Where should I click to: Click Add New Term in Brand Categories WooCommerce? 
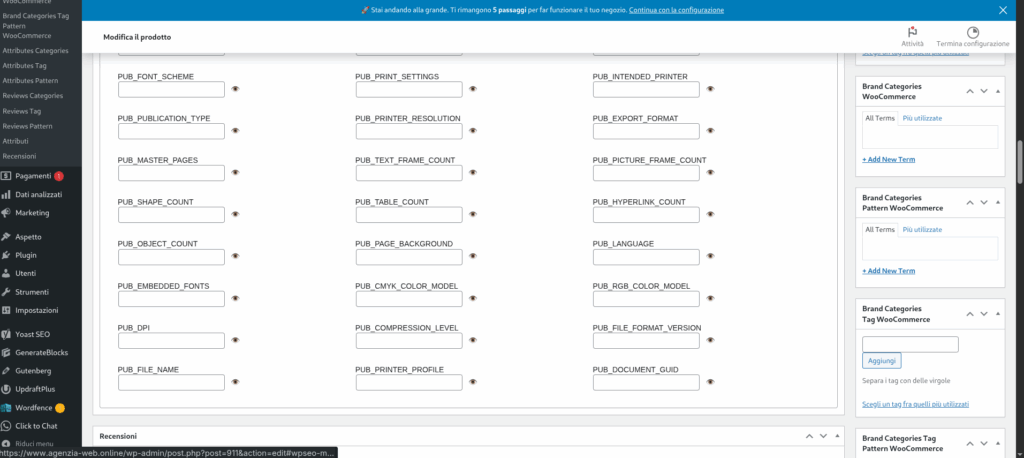888,159
